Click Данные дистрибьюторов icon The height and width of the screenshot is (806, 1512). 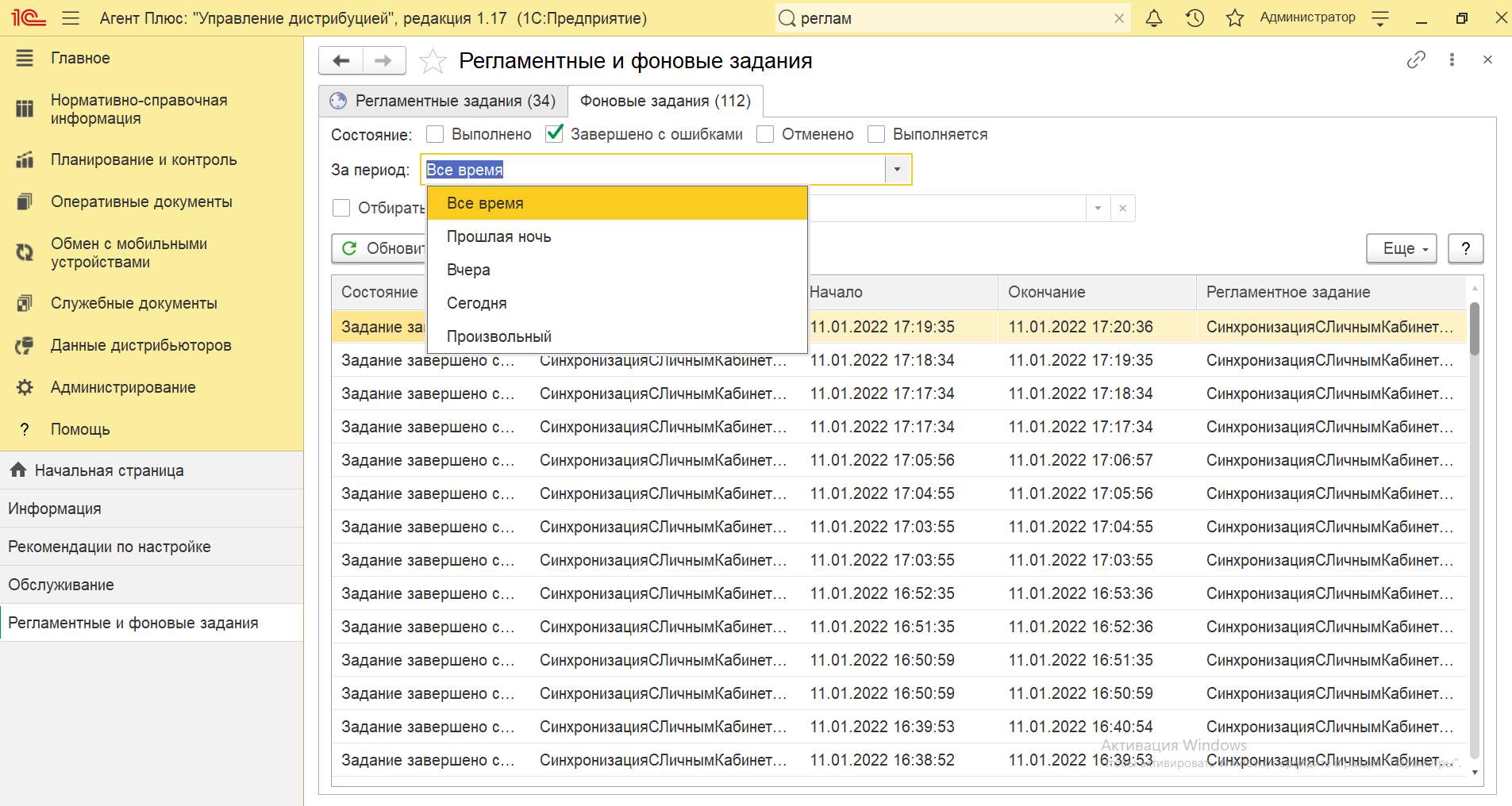[x=25, y=345]
